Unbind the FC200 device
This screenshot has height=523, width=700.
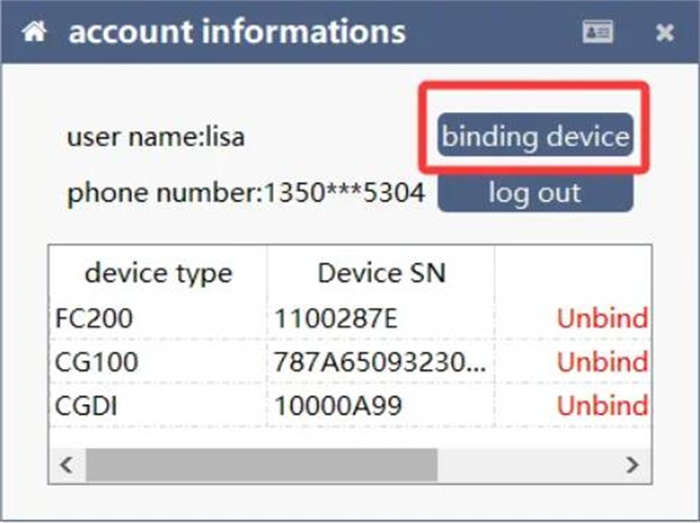pos(602,319)
